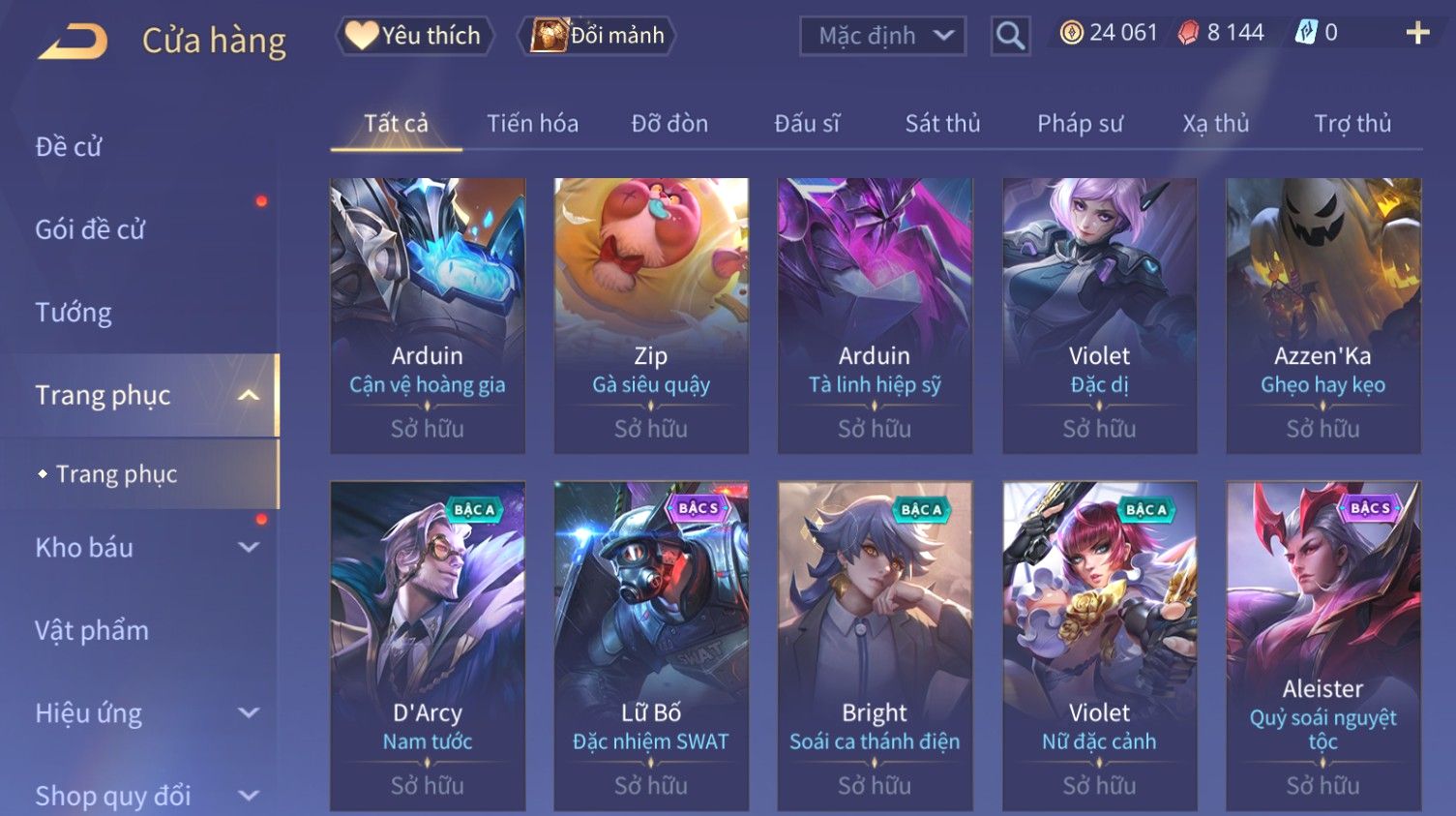The height and width of the screenshot is (816, 1456).
Task: Open the Violet Đặc dị skin card
Action: (1099, 316)
